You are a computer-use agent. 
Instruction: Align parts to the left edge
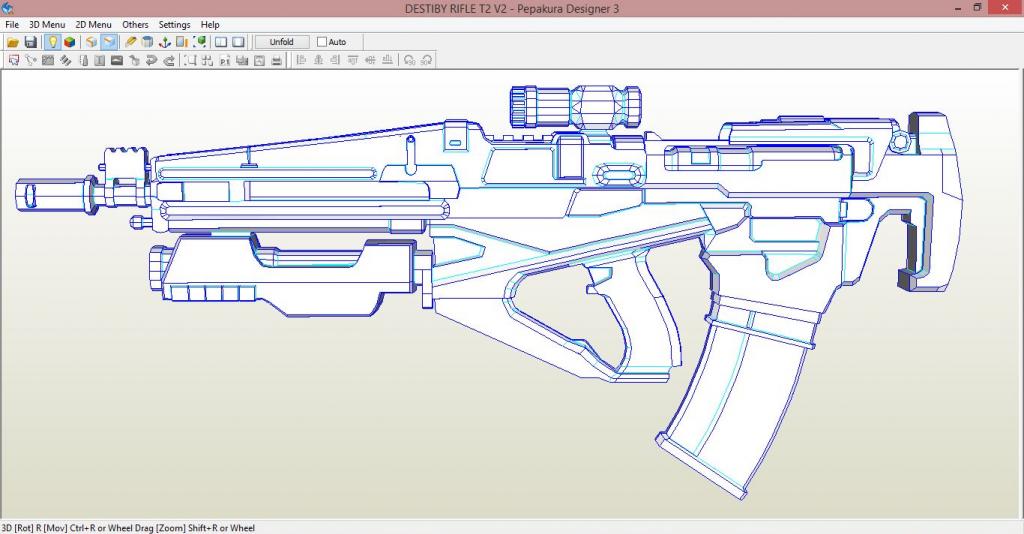click(x=301, y=60)
